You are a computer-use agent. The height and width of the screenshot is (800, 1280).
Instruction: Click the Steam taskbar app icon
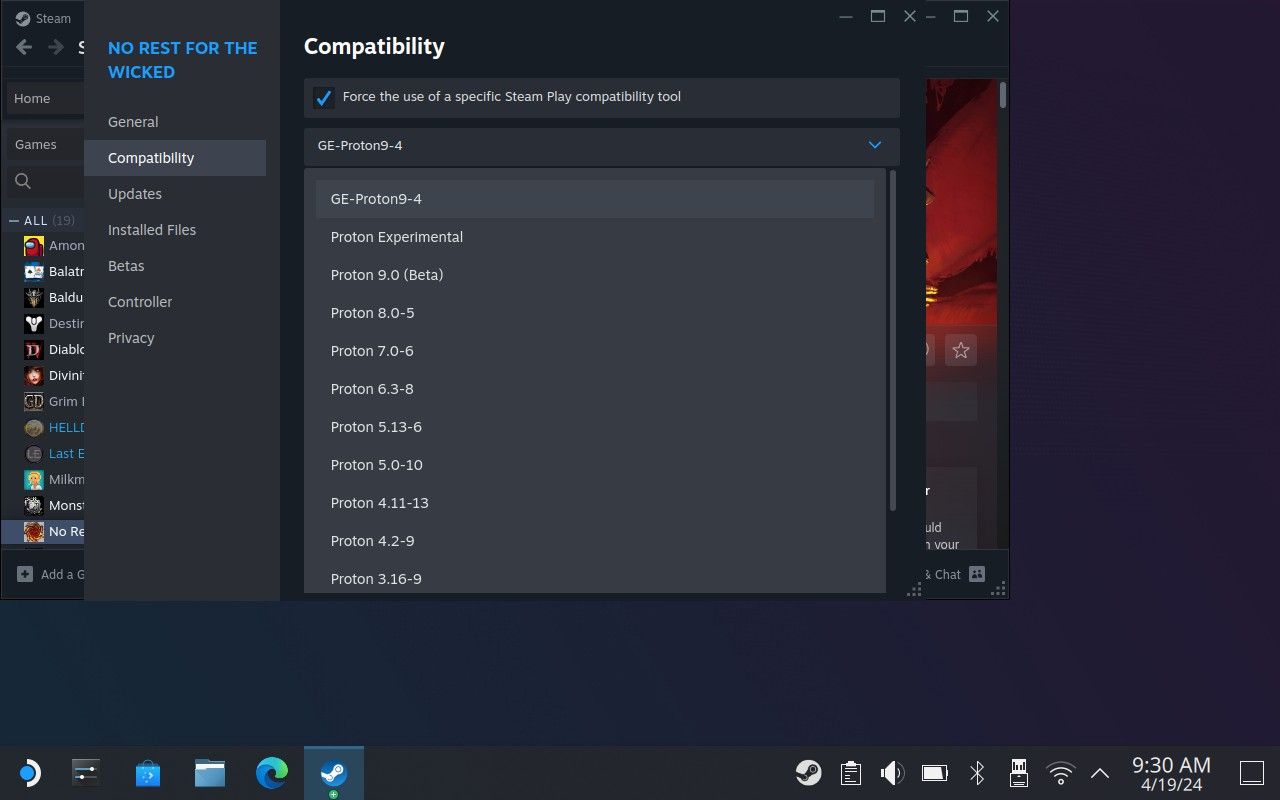pos(333,773)
